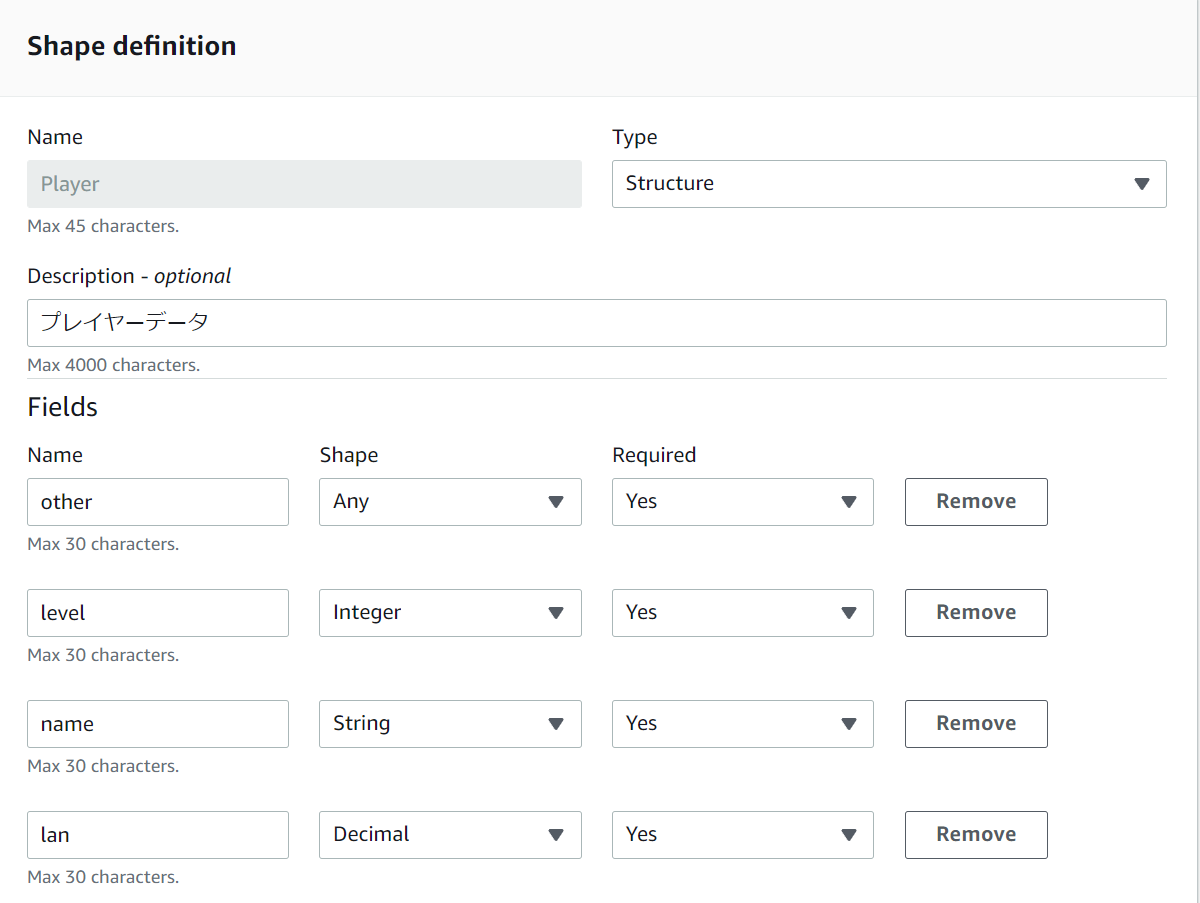
Task: Remove the 'other' field
Action: coord(976,502)
